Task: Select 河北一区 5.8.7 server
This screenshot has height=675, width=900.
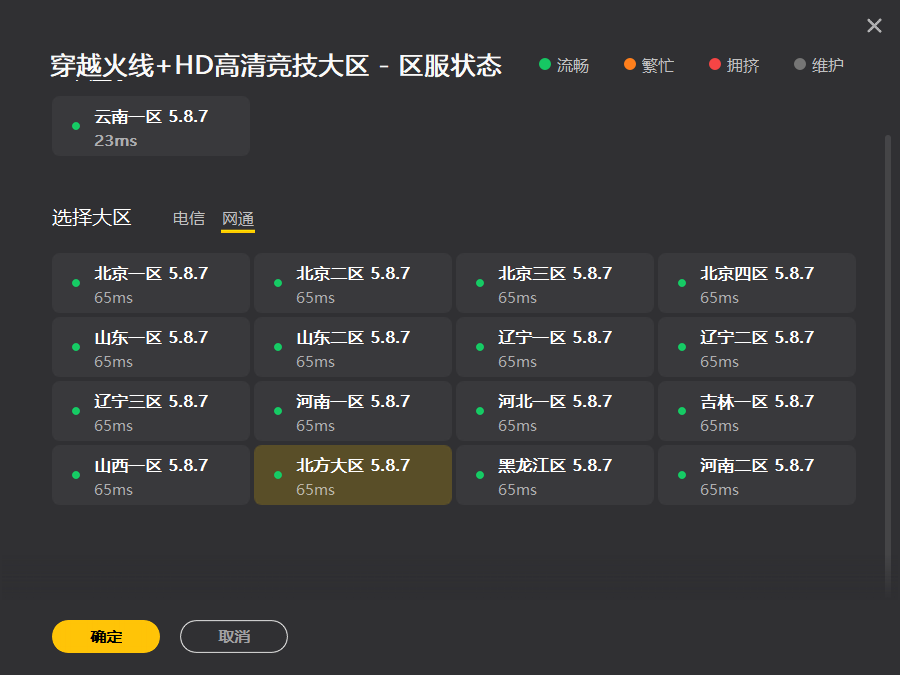Action: [555, 411]
